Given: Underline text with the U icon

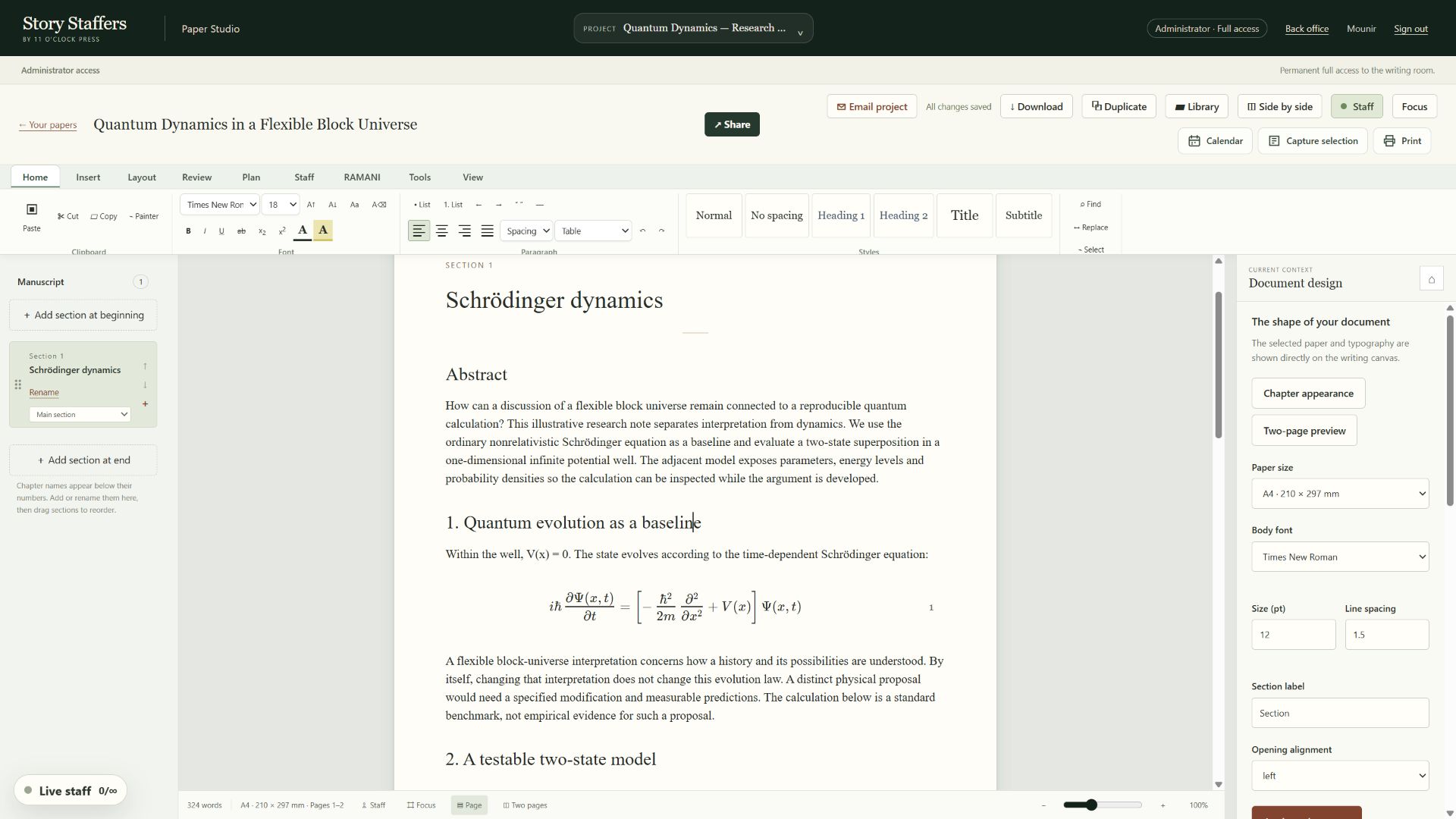Looking at the screenshot, I should tap(221, 231).
